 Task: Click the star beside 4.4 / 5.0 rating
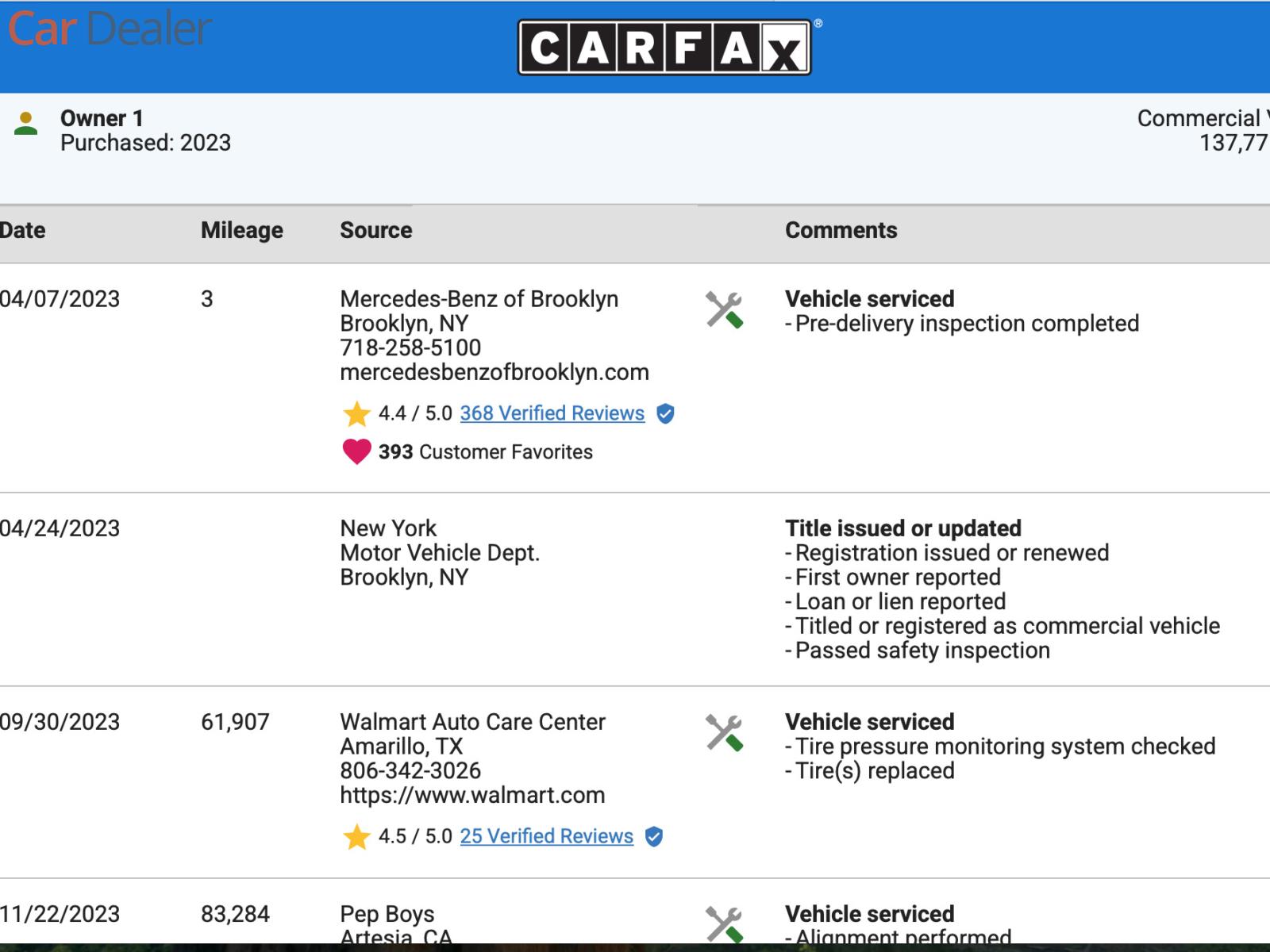[x=356, y=413]
